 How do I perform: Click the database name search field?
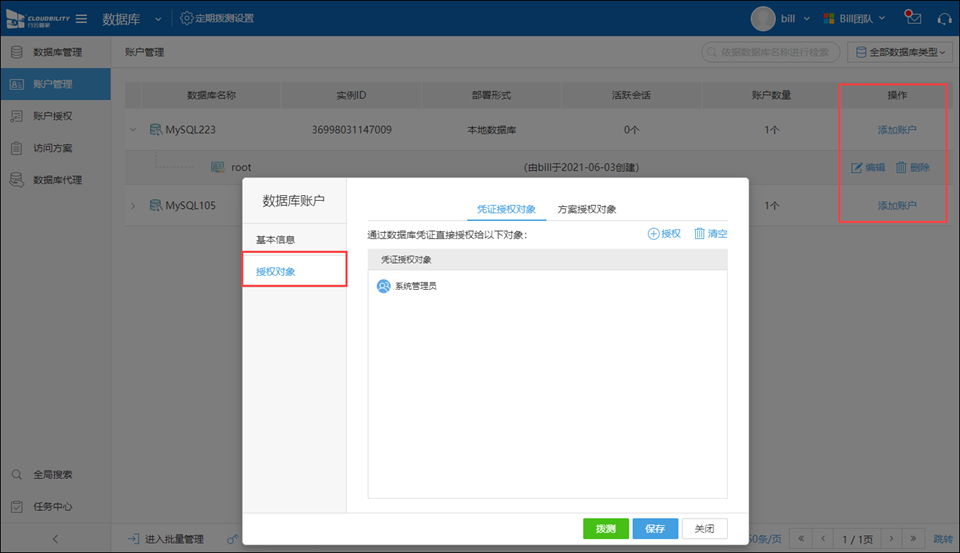(770, 52)
